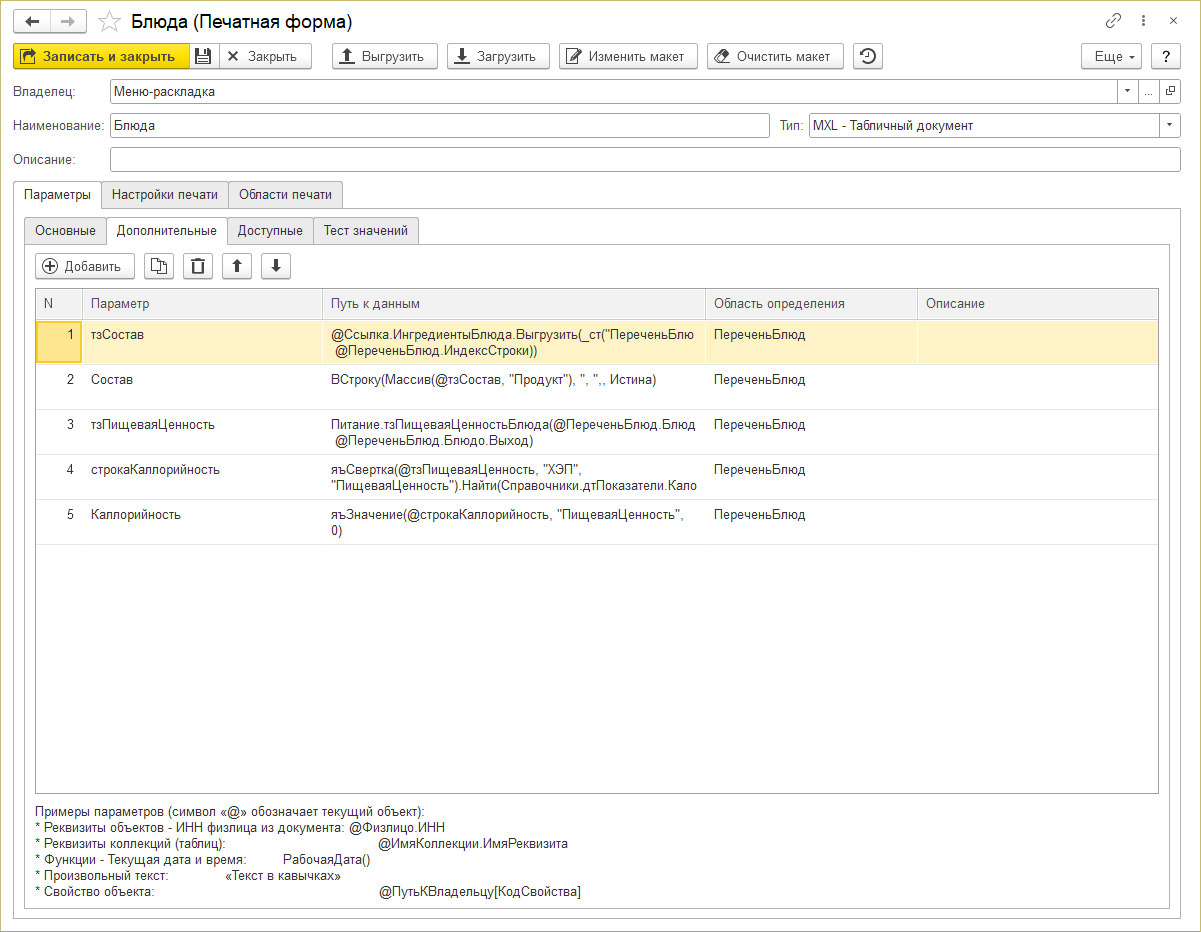Open the Тест значений subtab
The height and width of the screenshot is (932, 1201).
(x=366, y=231)
